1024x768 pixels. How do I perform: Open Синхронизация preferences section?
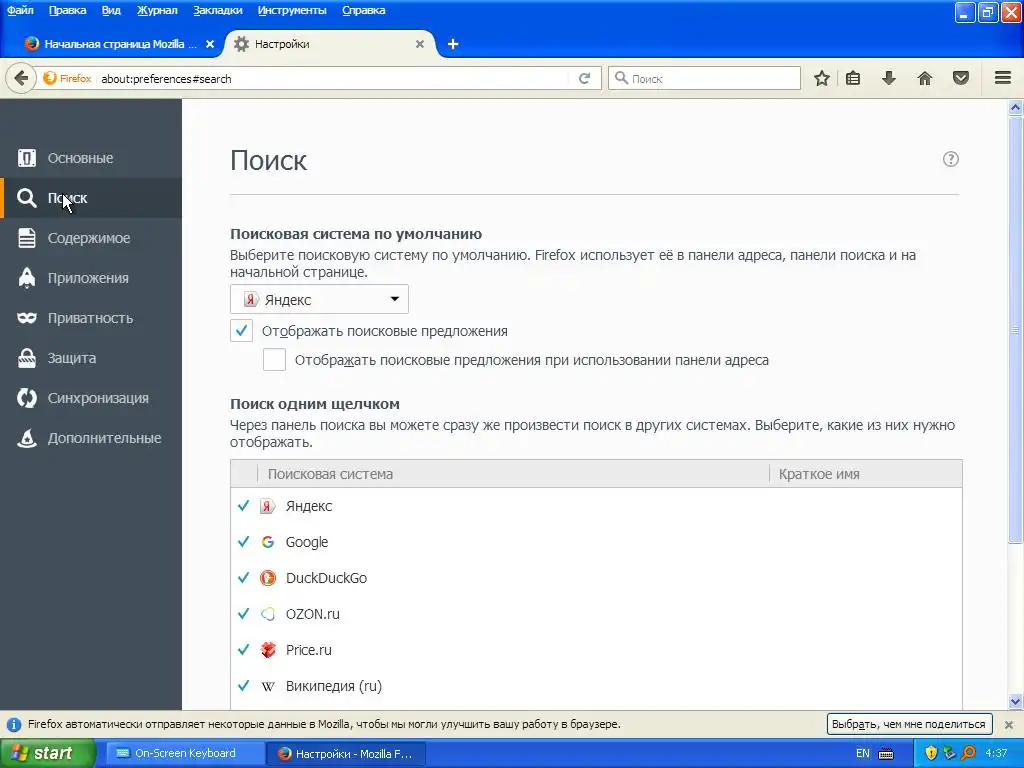91,398
